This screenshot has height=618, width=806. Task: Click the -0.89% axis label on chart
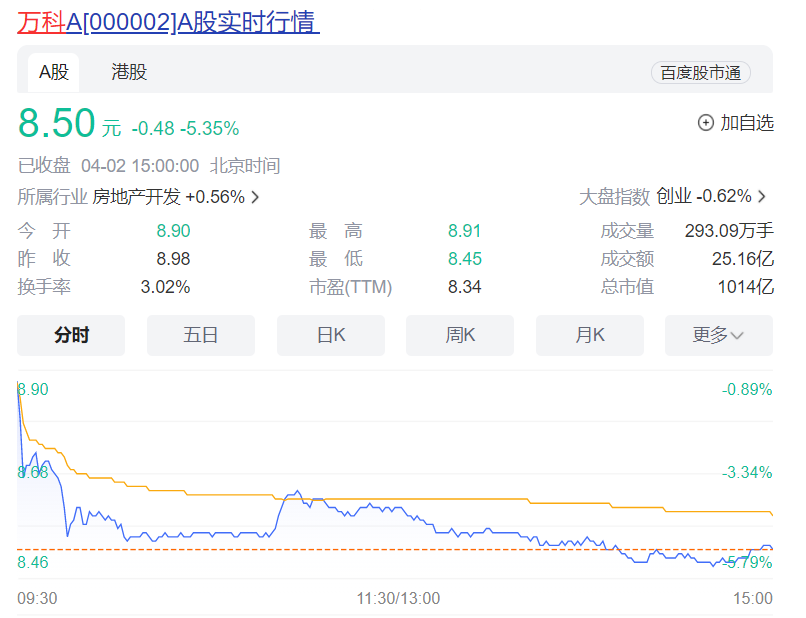pyautogui.click(x=747, y=389)
